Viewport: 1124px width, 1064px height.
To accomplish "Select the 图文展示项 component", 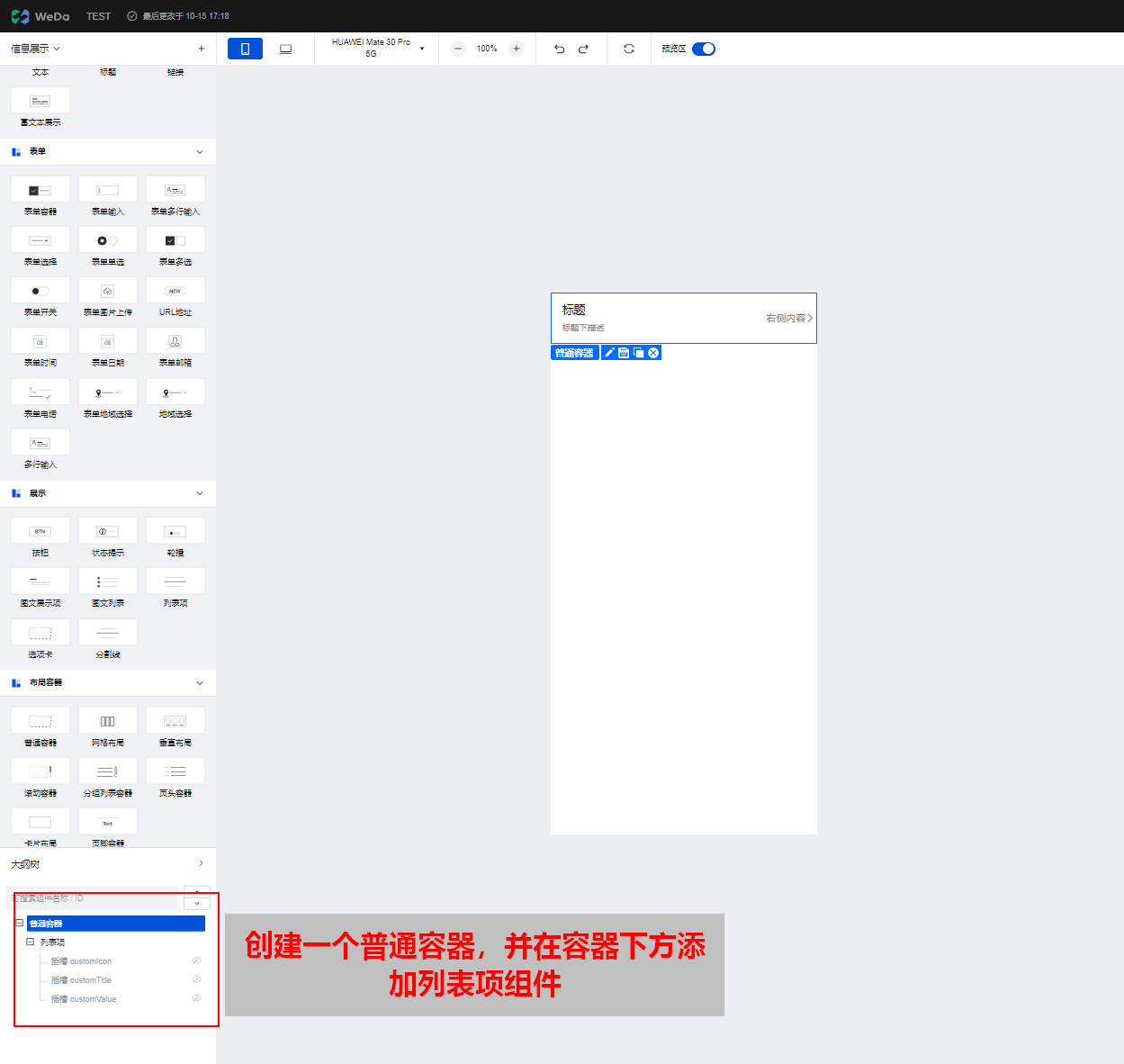I will tap(40, 582).
